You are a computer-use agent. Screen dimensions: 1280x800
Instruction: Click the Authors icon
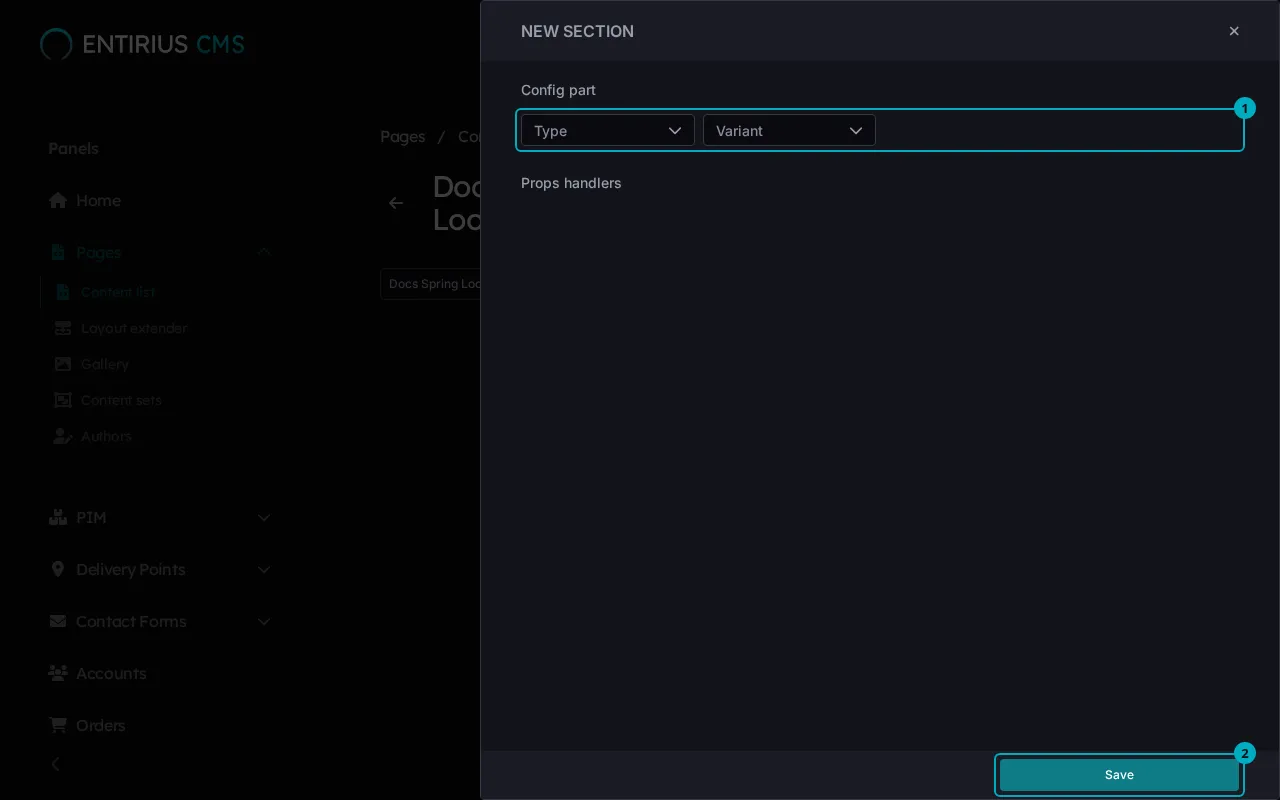tap(63, 436)
